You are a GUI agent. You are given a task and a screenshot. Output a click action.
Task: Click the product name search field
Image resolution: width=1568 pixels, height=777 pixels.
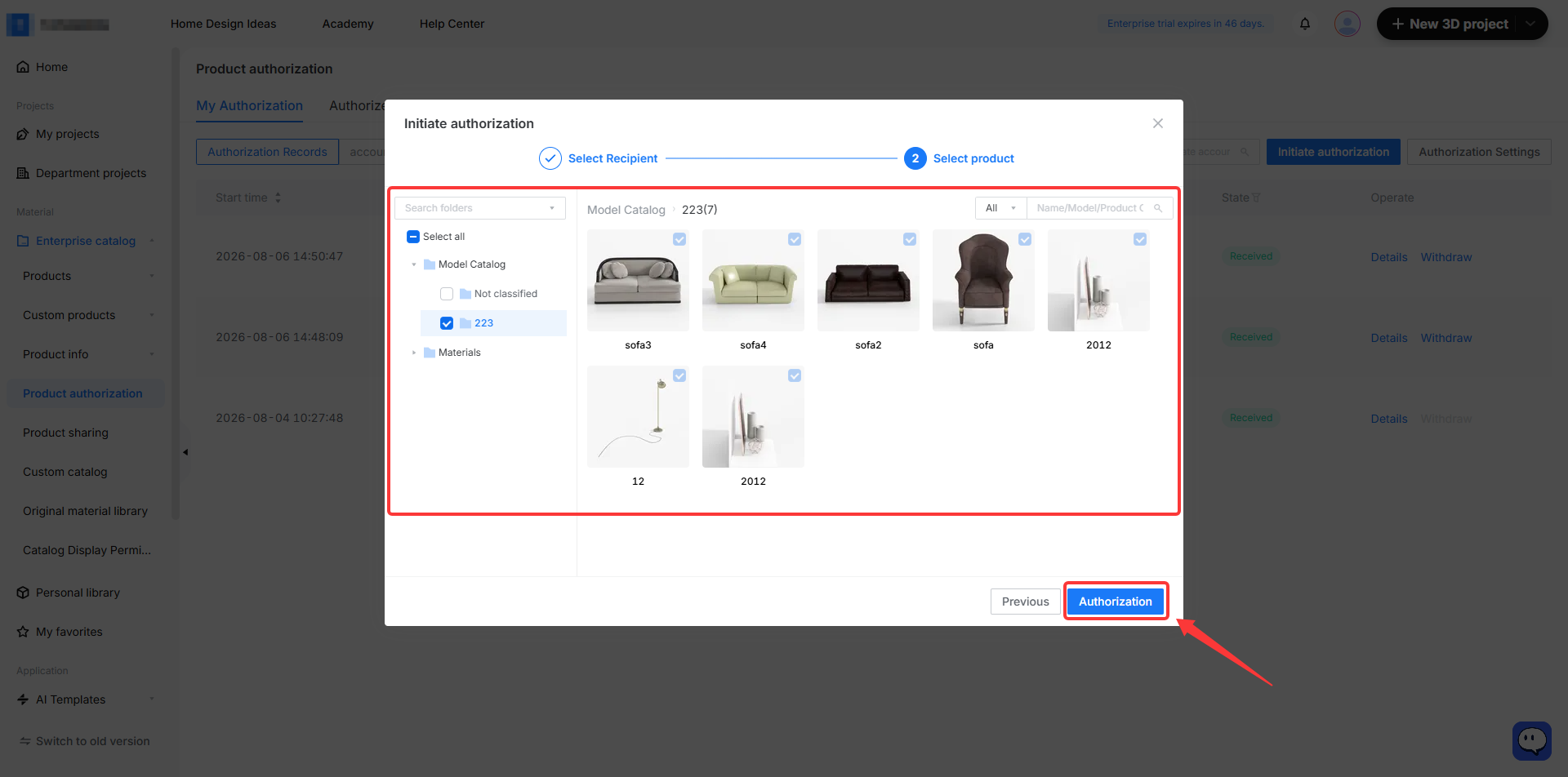tap(1090, 208)
